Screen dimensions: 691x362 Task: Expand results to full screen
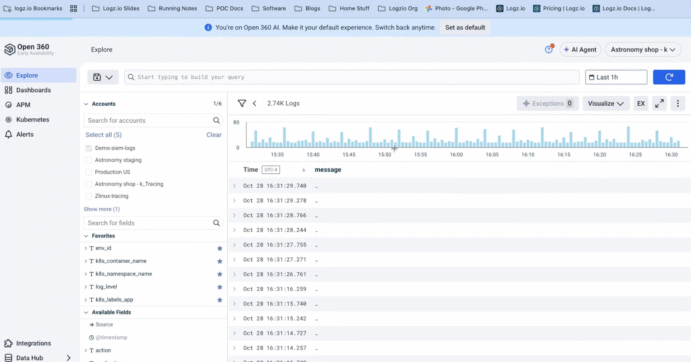pyautogui.click(x=659, y=104)
